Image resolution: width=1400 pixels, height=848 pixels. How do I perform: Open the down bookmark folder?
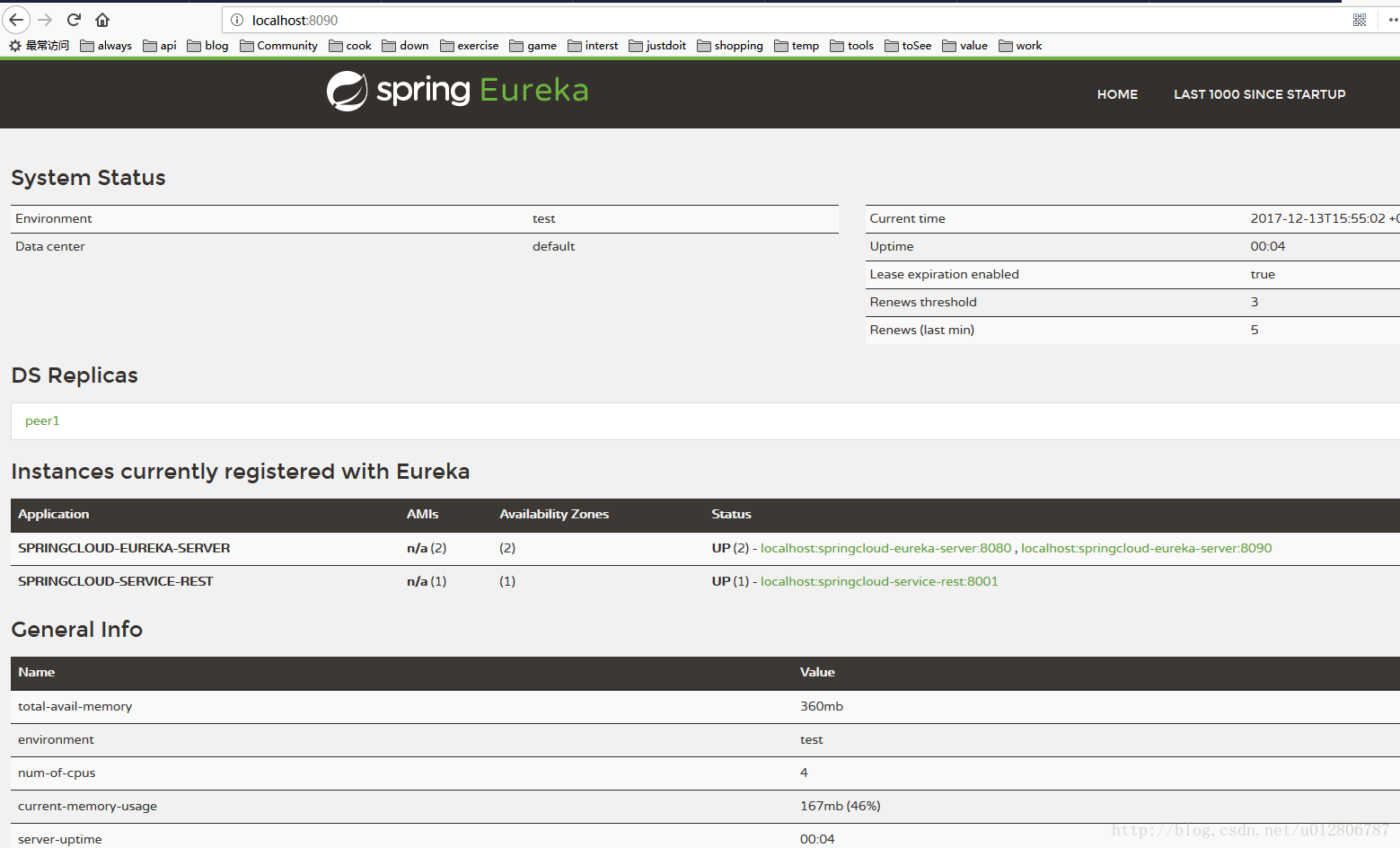tap(405, 46)
